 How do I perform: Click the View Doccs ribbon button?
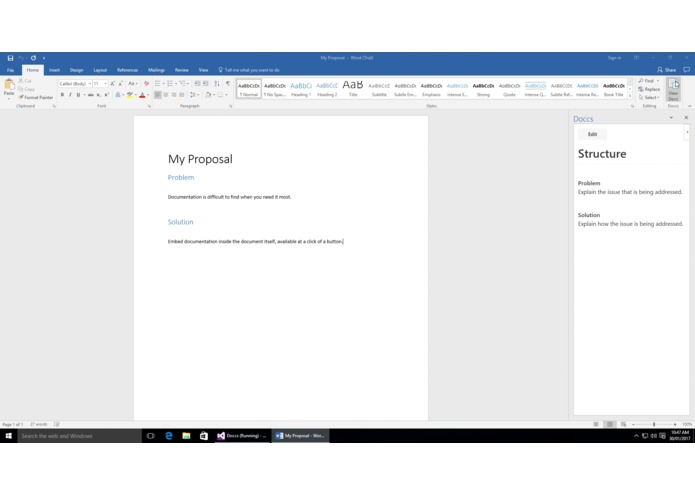click(x=673, y=89)
